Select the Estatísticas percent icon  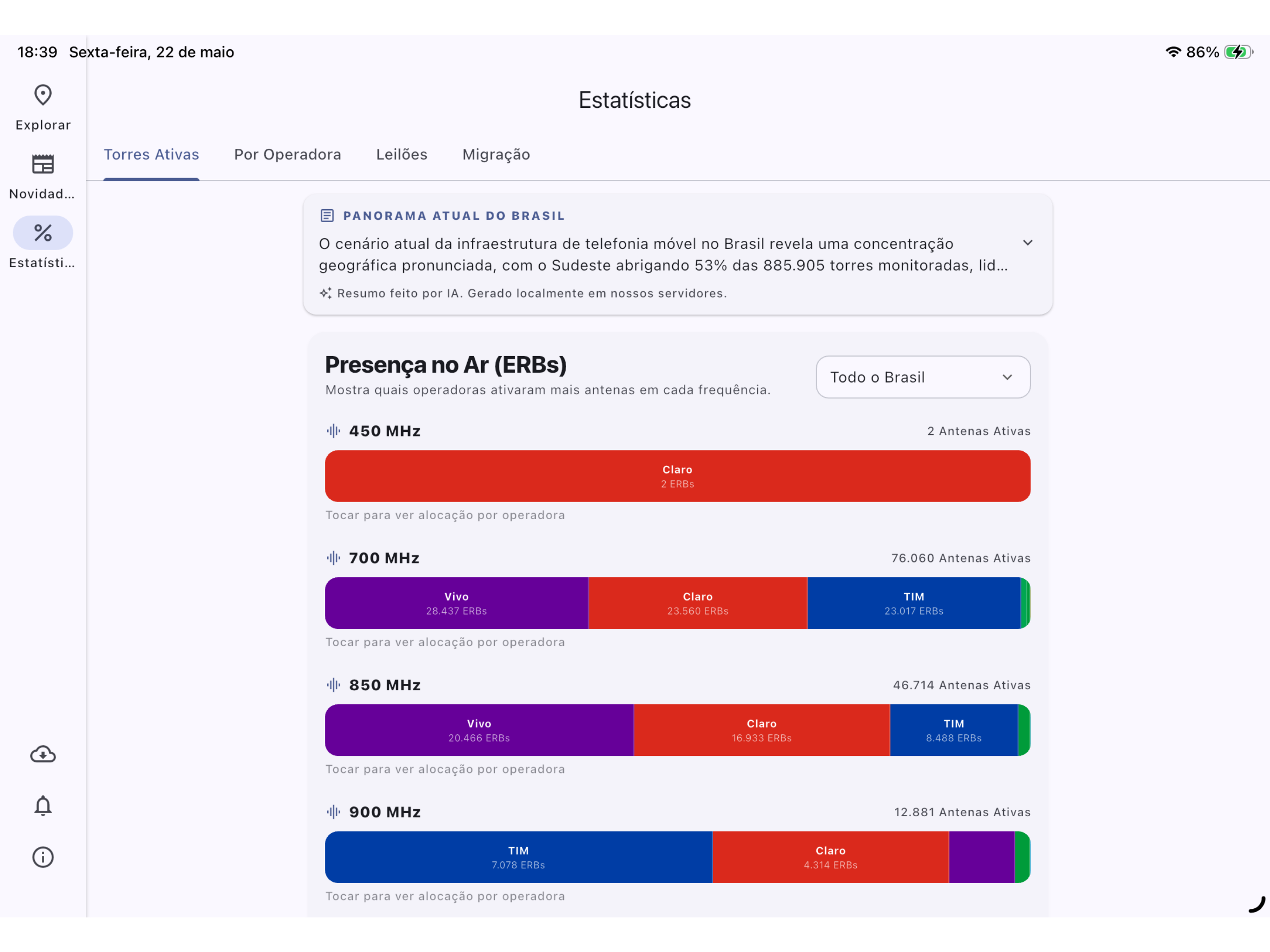click(x=43, y=232)
